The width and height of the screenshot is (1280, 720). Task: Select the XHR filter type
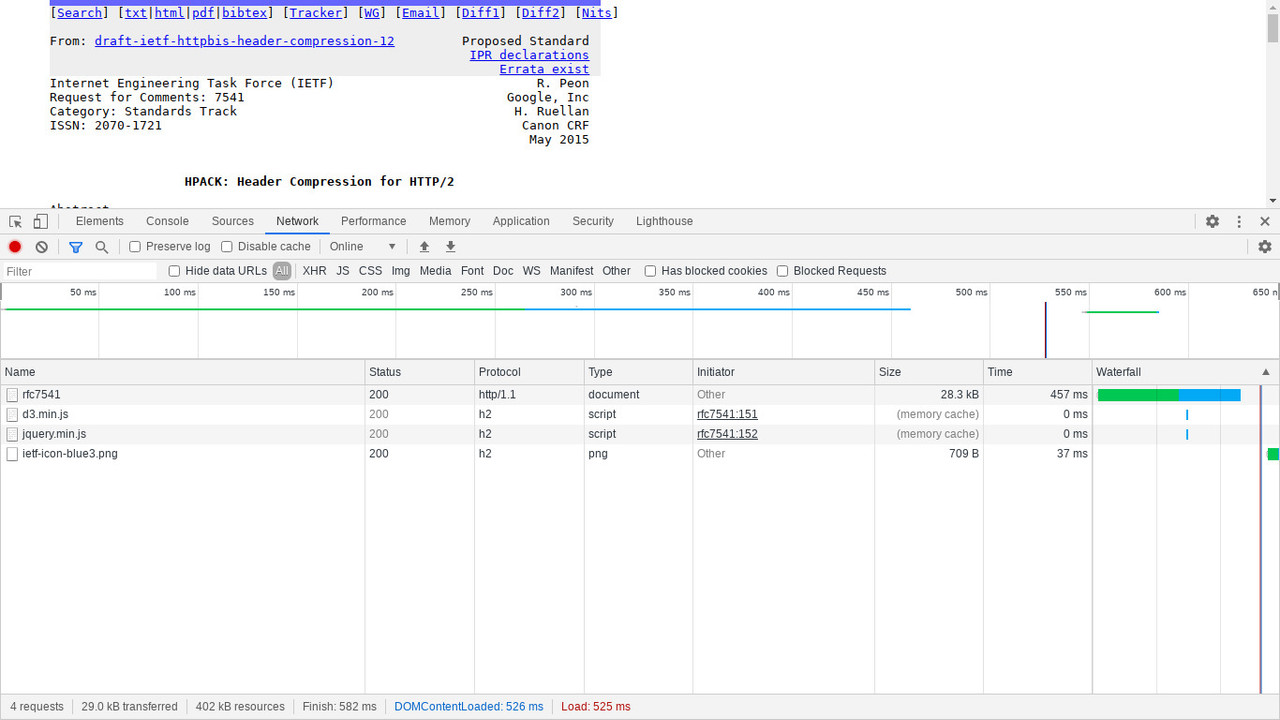click(x=314, y=271)
